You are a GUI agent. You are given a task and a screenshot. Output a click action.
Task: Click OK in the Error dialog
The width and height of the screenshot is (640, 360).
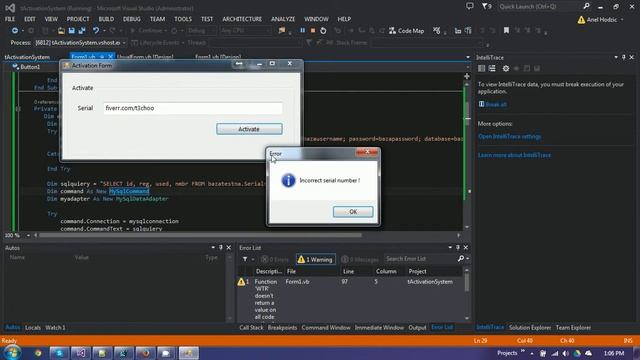pos(353,212)
